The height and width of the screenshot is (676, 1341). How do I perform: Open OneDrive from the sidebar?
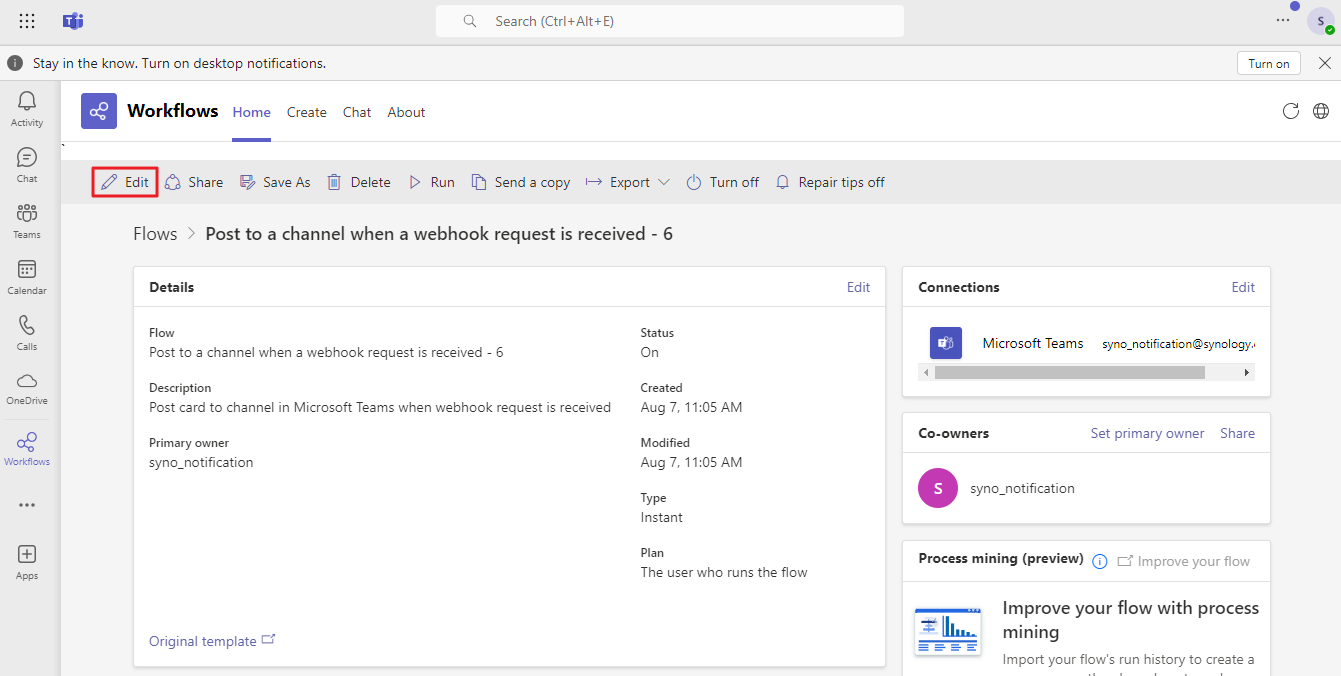[x=27, y=388]
